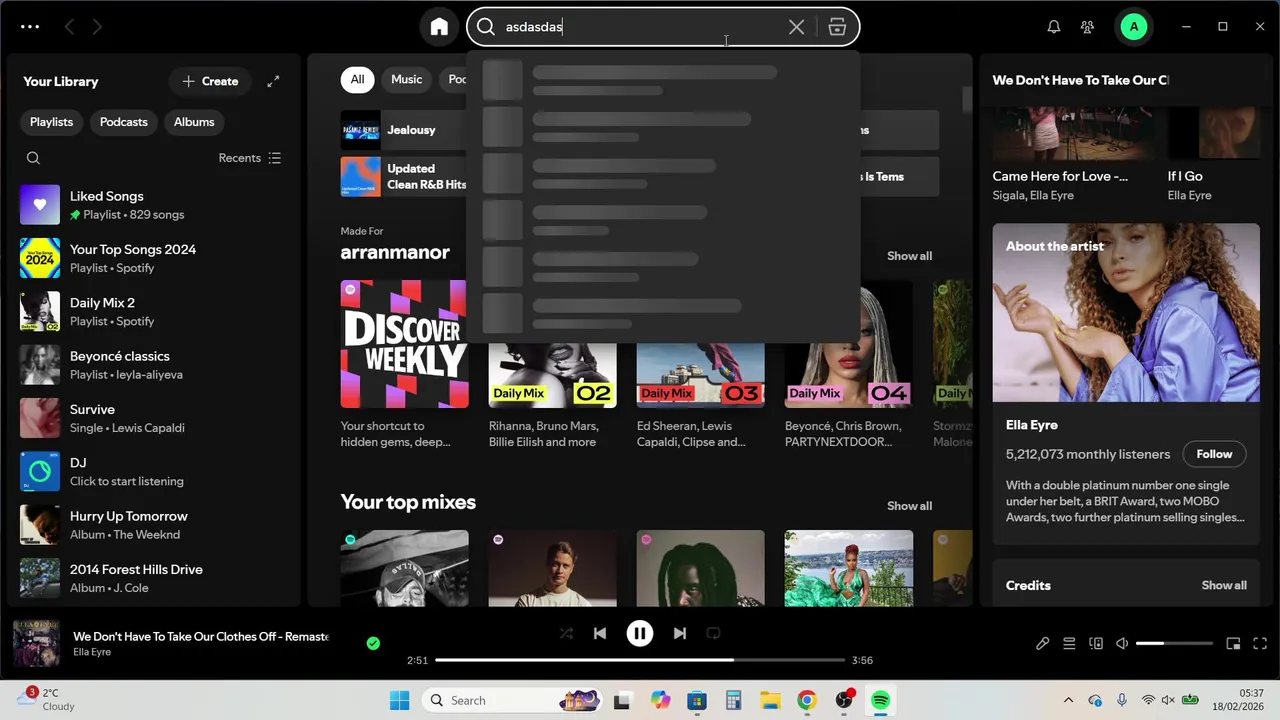Open the Discover Weekly card
Viewport: 1280px width, 720px height.
click(404, 366)
